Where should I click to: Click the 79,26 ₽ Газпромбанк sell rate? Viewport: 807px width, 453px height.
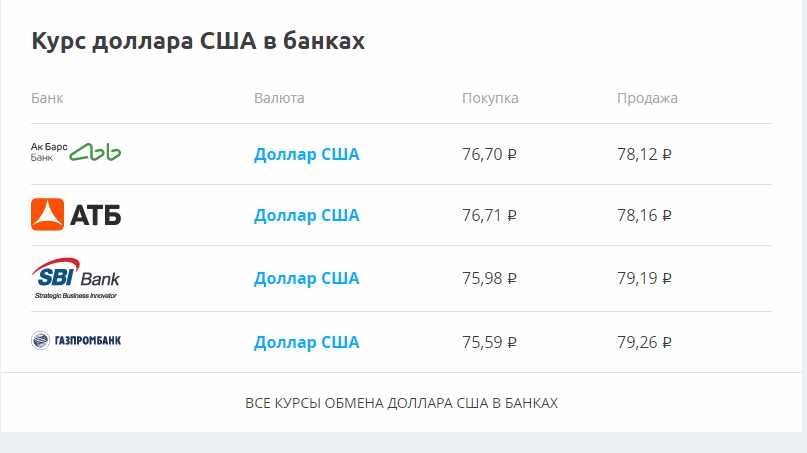pyautogui.click(x=644, y=342)
